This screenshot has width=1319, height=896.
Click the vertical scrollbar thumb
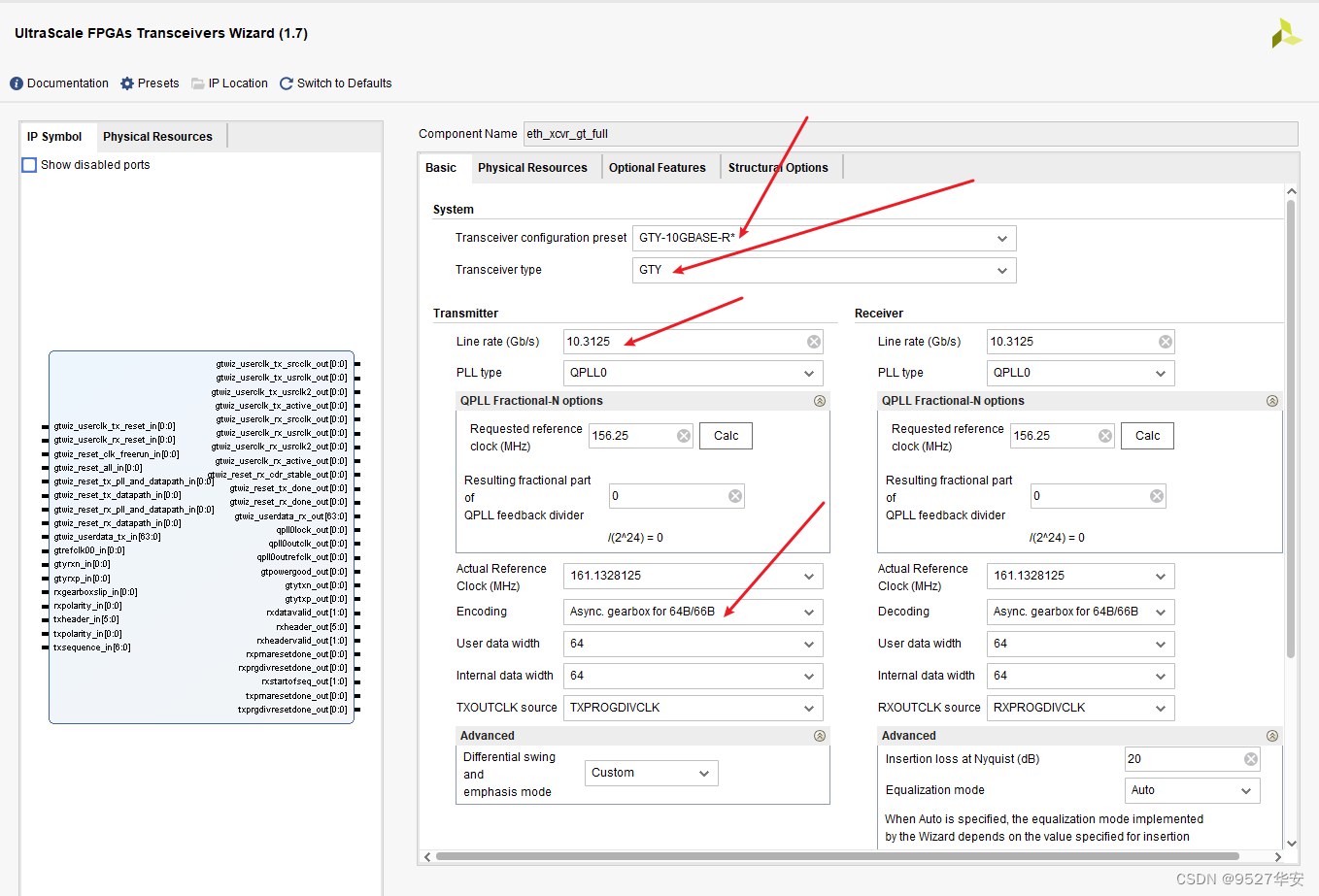(x=1291, y=428)
